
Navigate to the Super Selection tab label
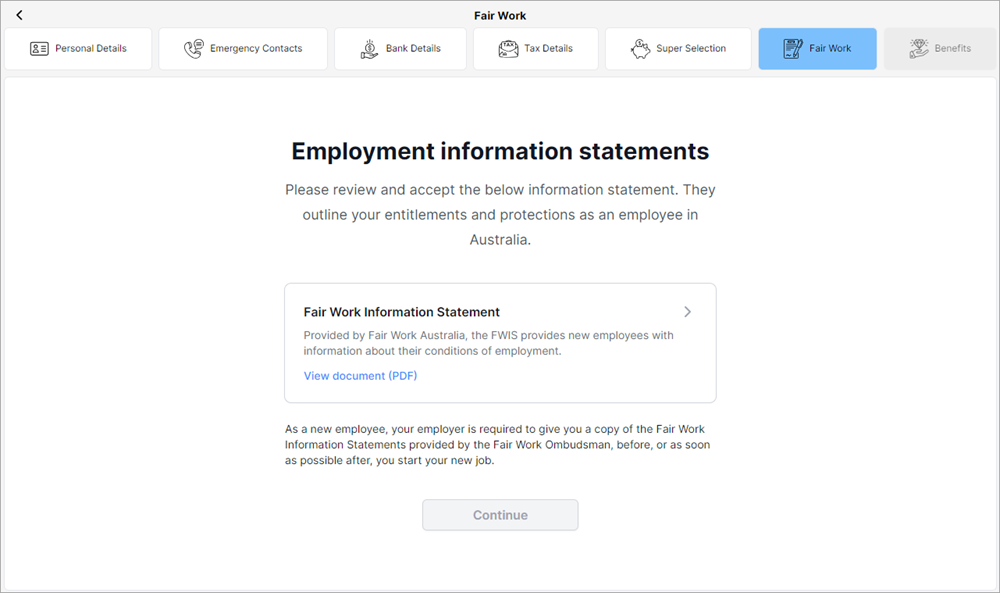(x=691, y=48)
